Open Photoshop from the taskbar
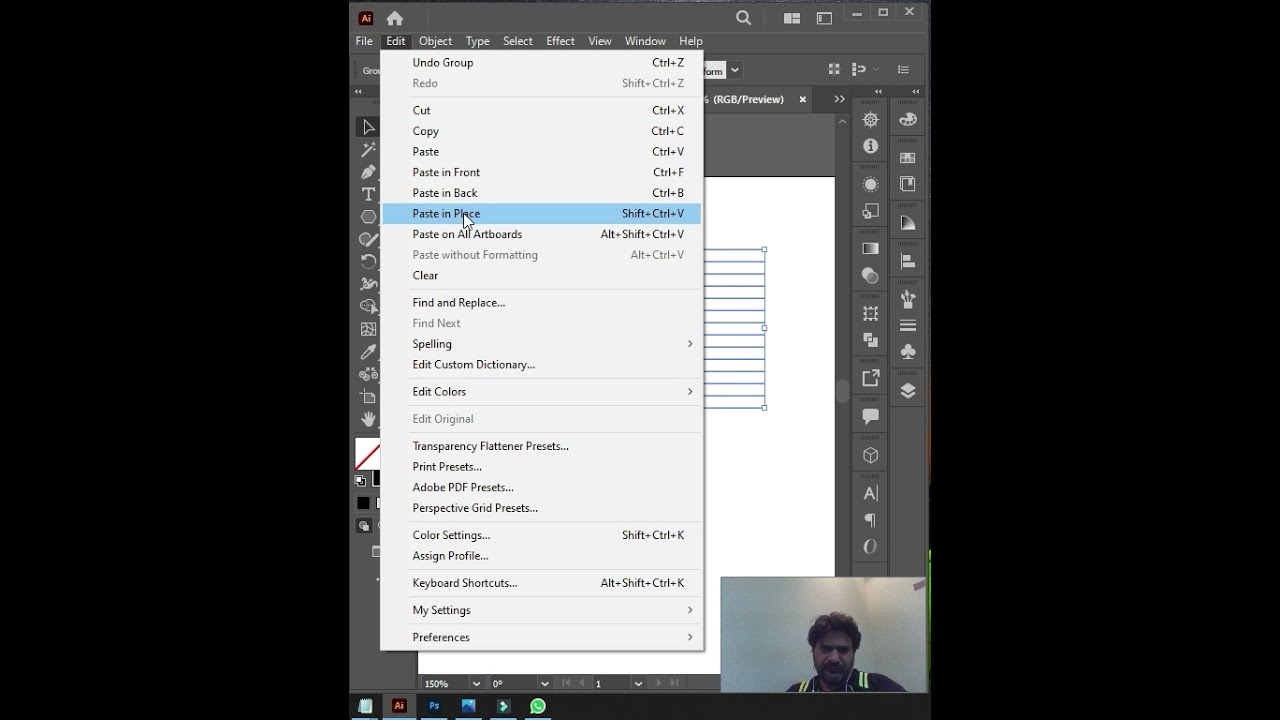1280x720 pixels. (434, 706)
